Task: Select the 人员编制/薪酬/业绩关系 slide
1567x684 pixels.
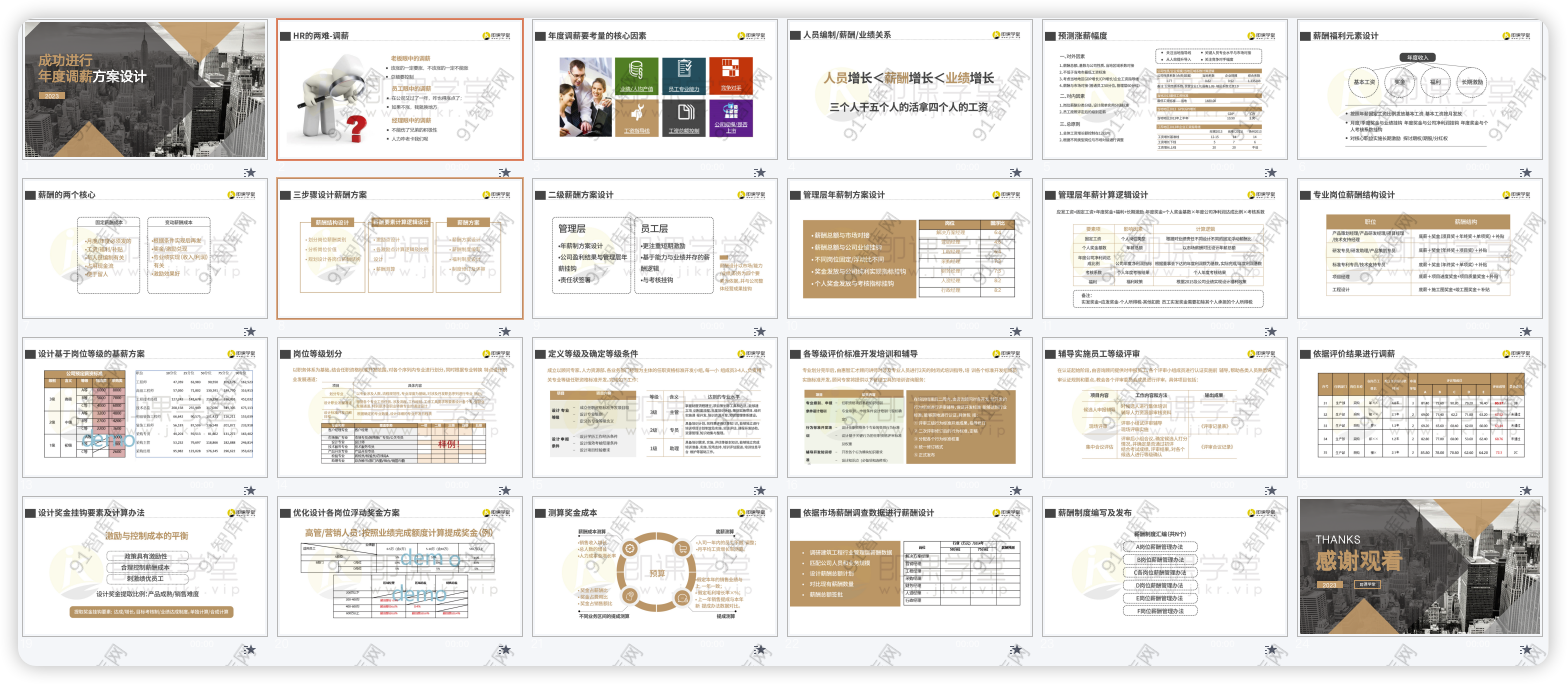Action: click(x=910, y=89)
